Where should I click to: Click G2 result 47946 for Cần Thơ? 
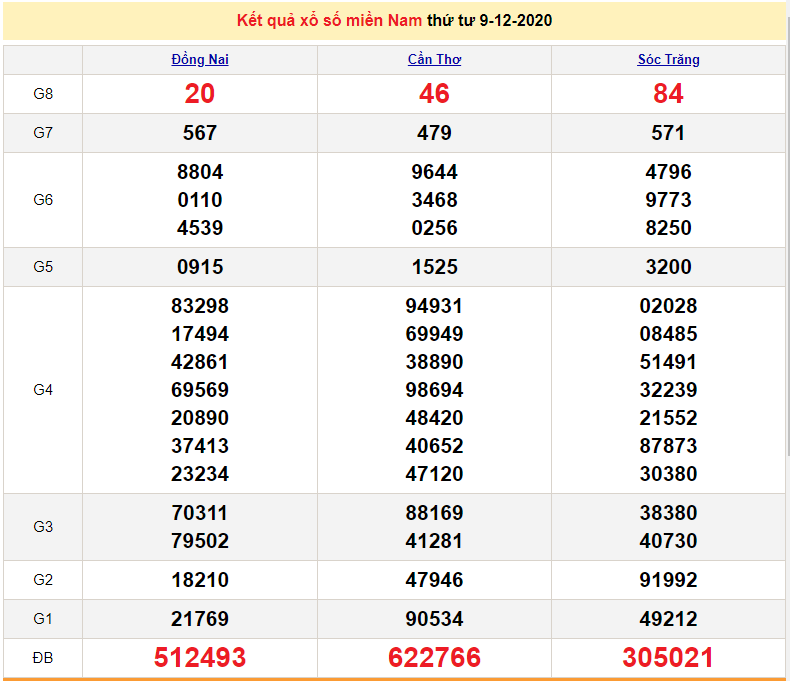point(434,580)
